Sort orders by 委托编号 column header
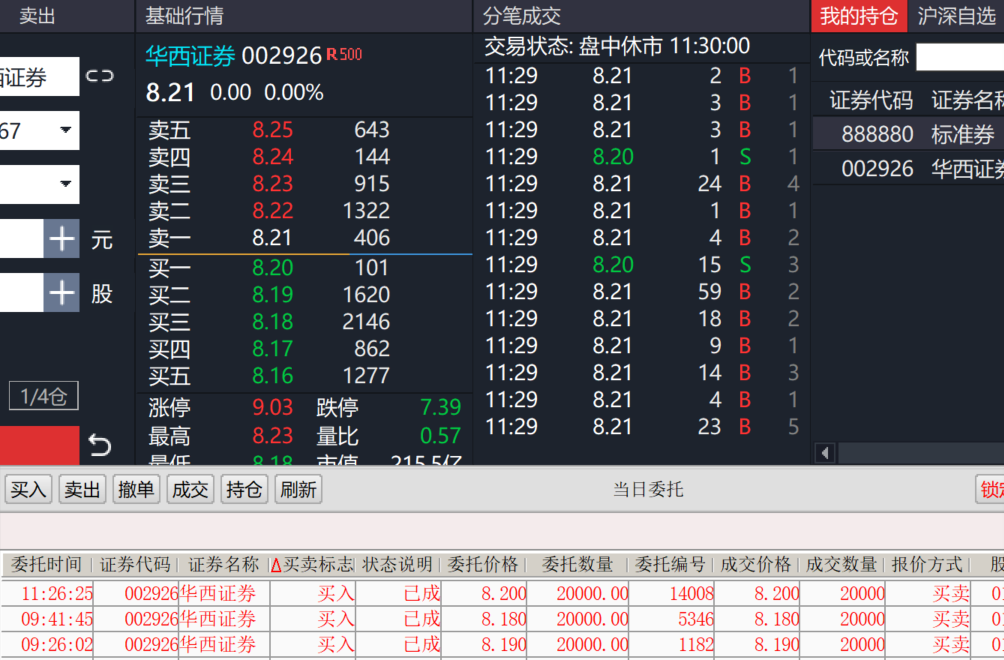Viewport: 1004px width, 660px height. [670, 565]
